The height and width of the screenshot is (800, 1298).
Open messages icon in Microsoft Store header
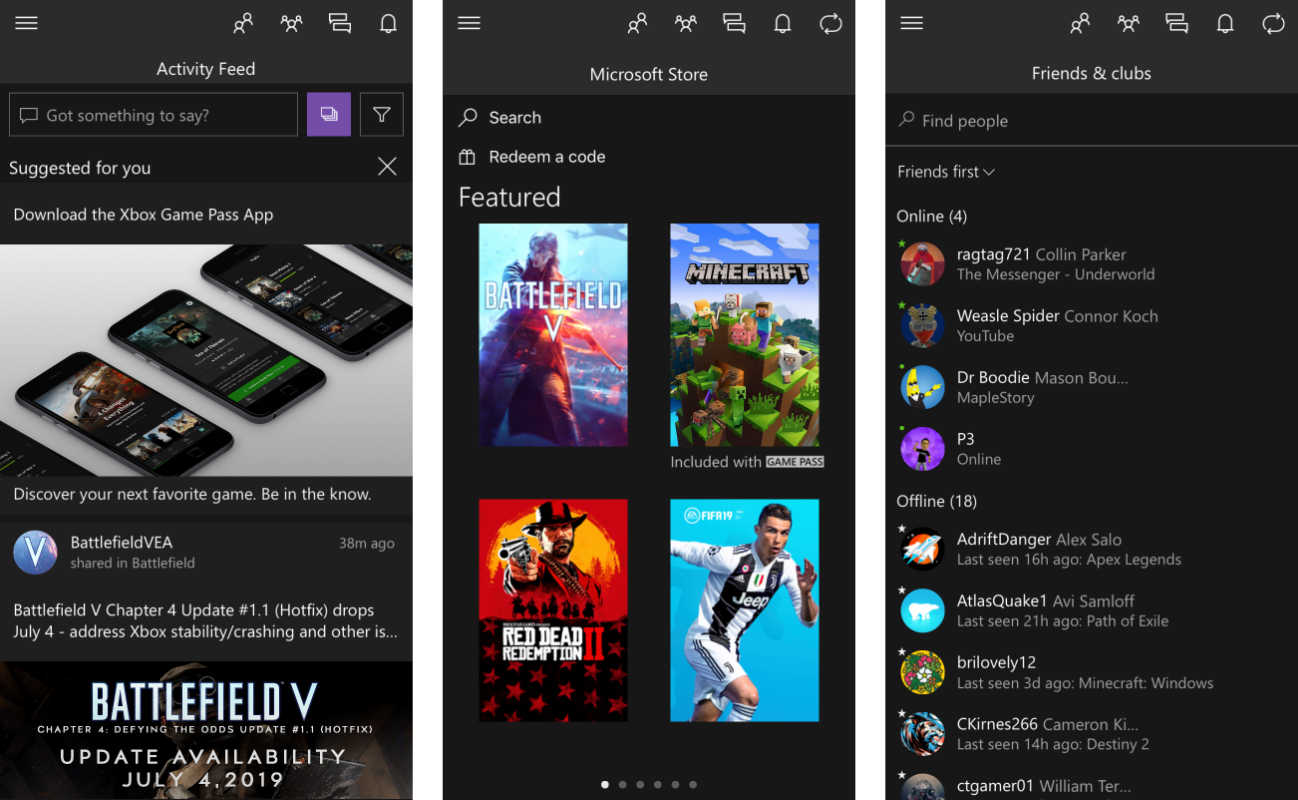click(734, 24)
